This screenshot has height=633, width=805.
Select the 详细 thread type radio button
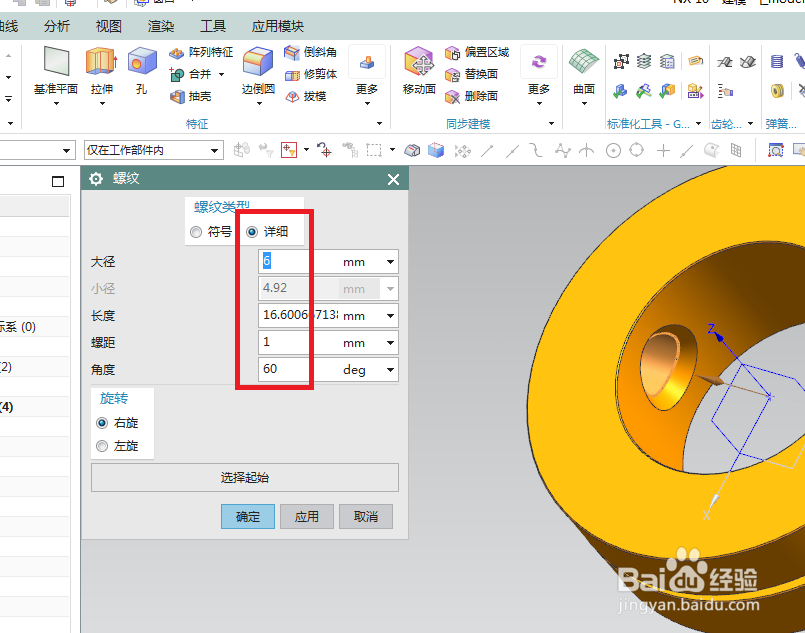pyautogui.click(x=249, y=231)
